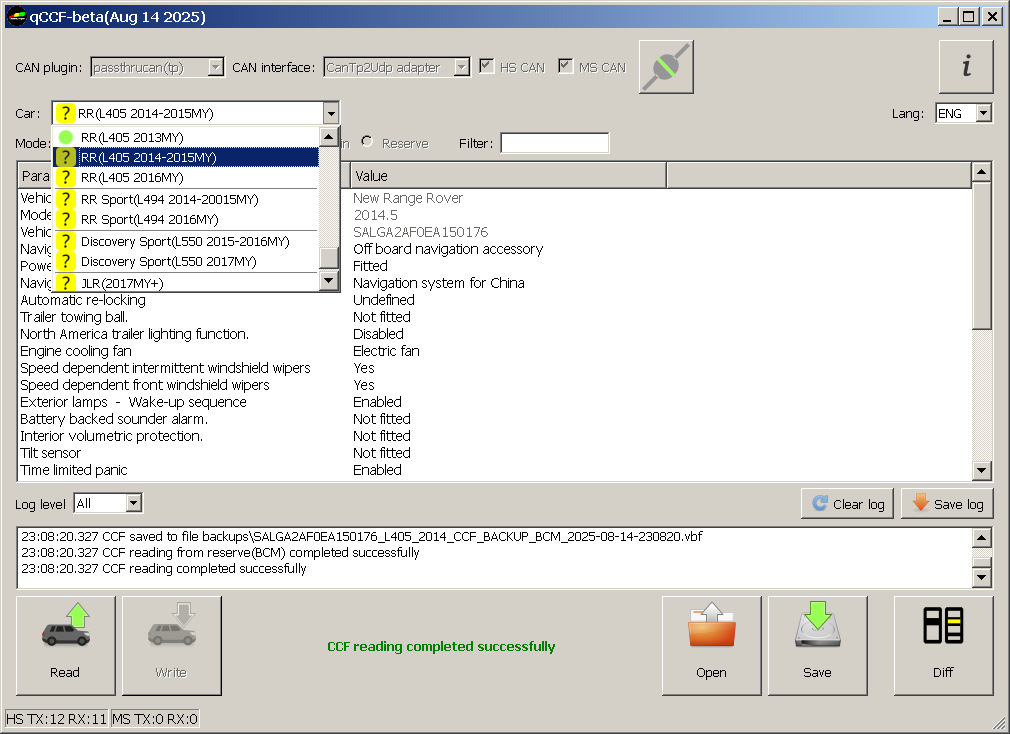Select Discovery Sport(L550 2017MY)

(186, 261)
